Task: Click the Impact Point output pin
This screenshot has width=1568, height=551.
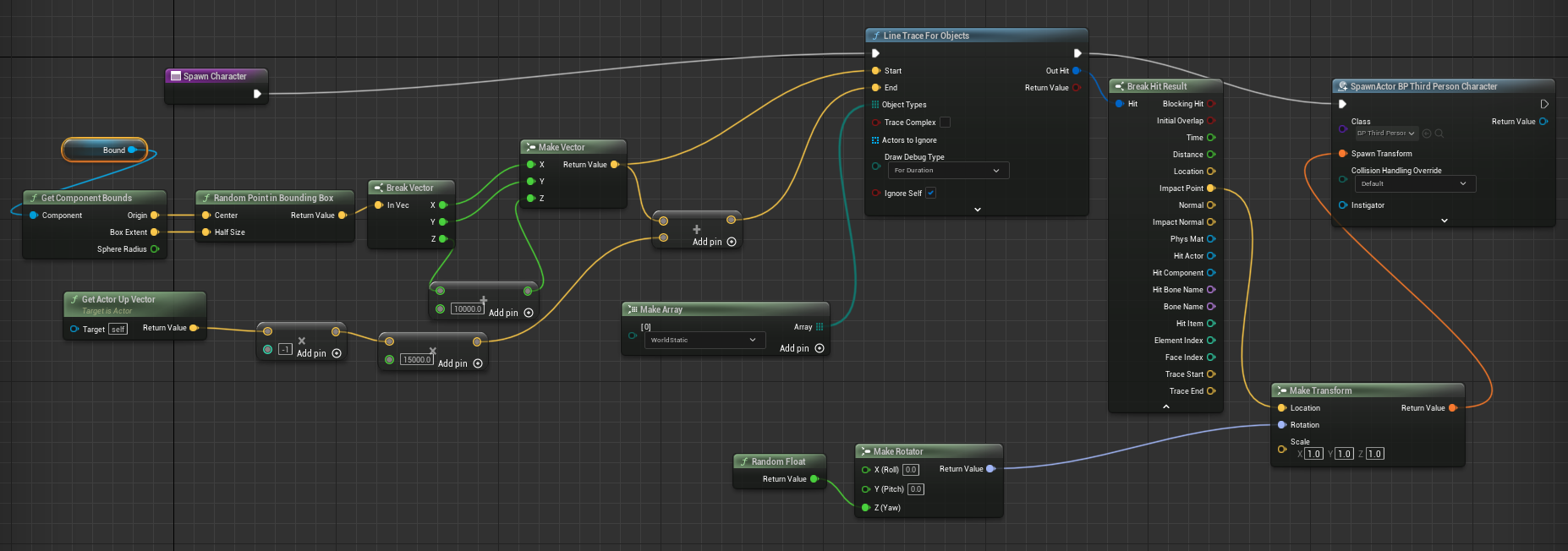Action: [1211, 188]
